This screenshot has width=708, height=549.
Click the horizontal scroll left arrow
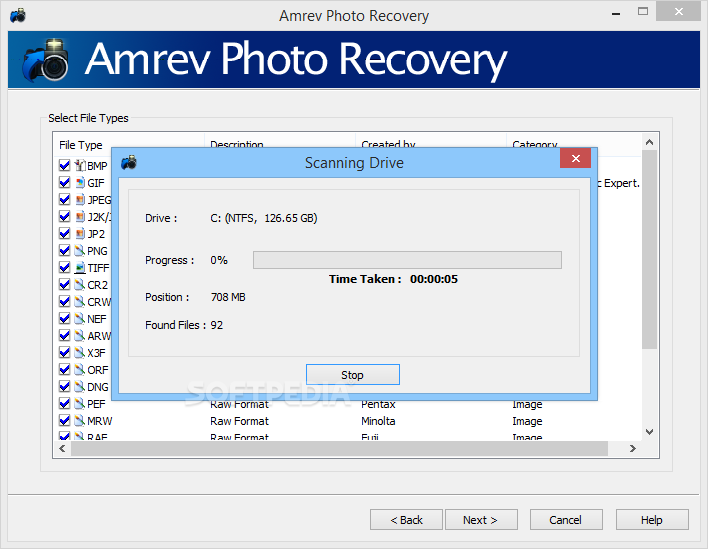(x=62, y=449)
